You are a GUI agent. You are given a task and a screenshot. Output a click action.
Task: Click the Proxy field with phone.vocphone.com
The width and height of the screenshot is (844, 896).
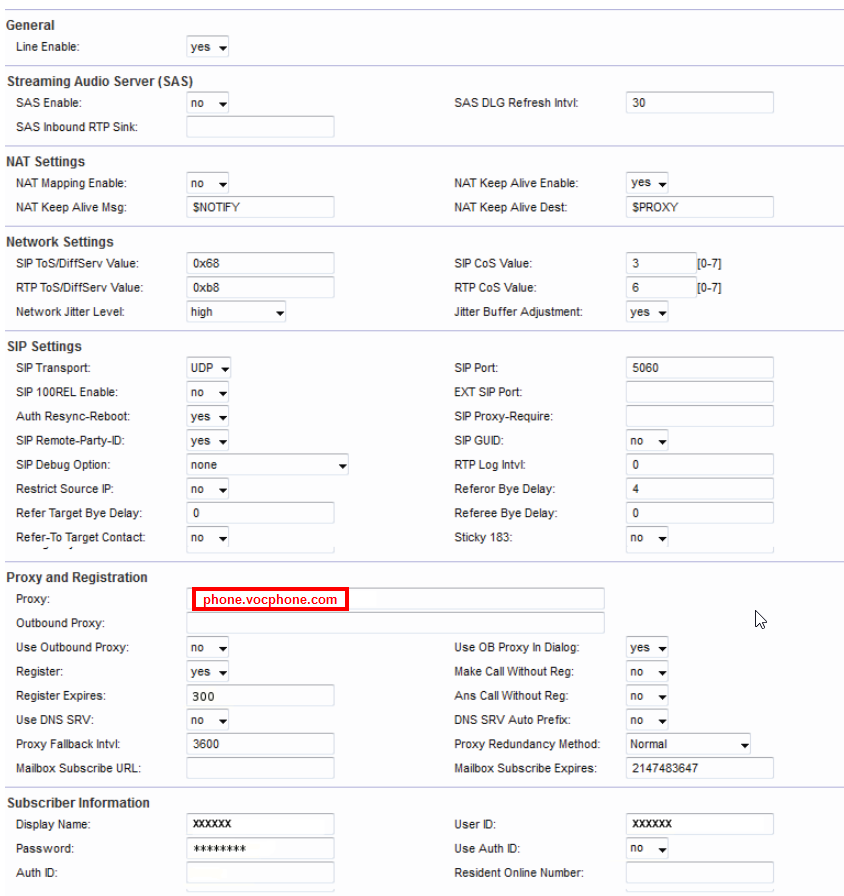pyautogui.click(x=395, y=599)
